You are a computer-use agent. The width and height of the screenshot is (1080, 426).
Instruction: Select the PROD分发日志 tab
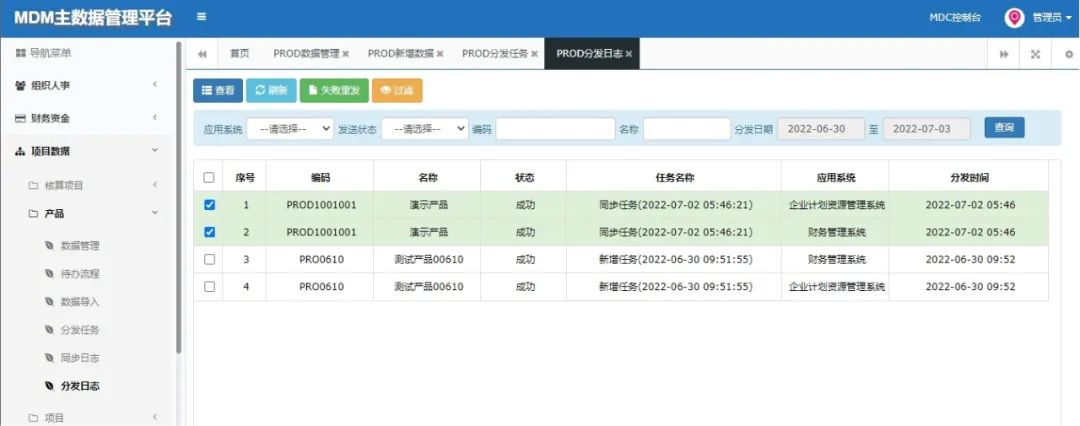(589, 54)
